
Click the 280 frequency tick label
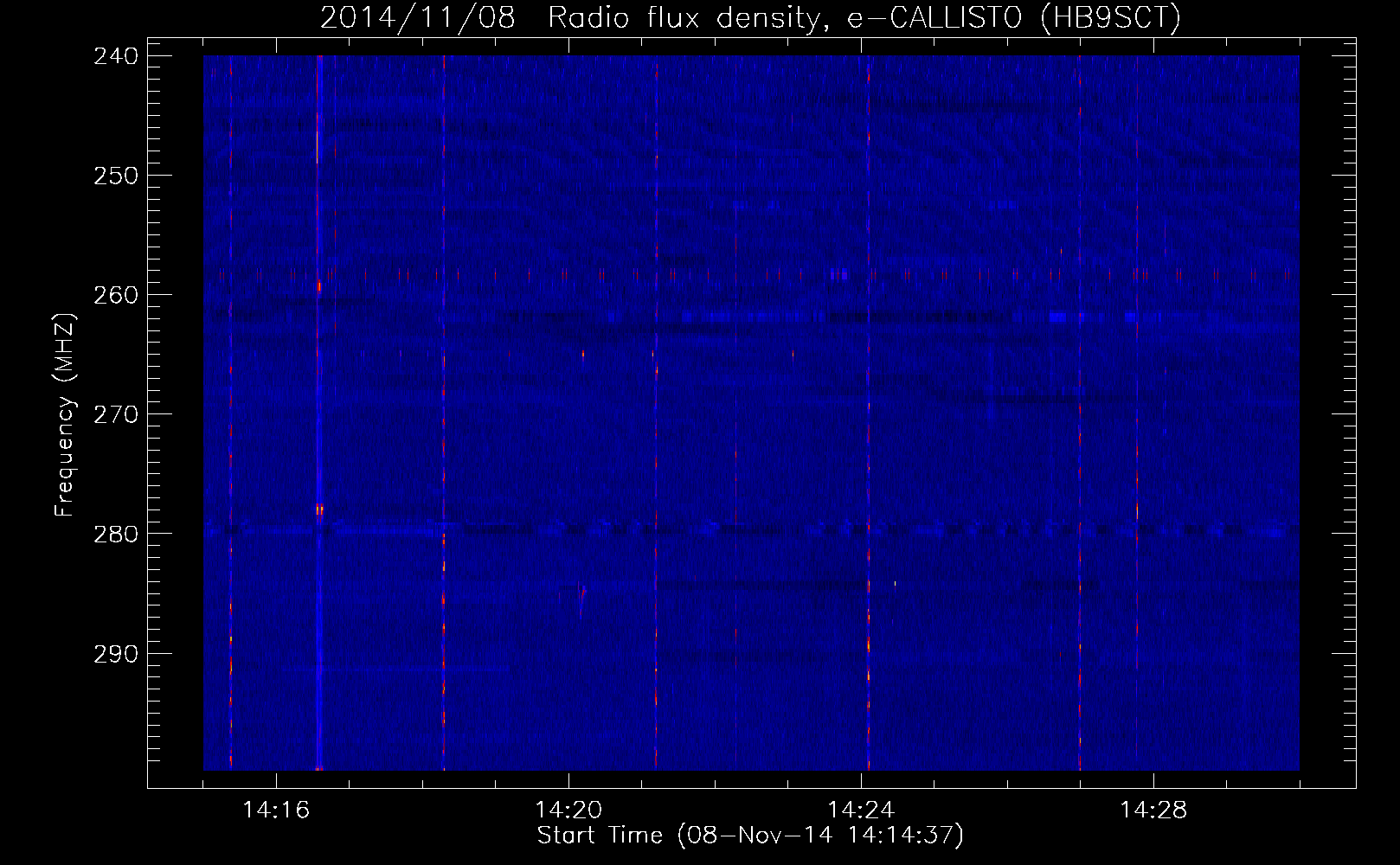116,534
